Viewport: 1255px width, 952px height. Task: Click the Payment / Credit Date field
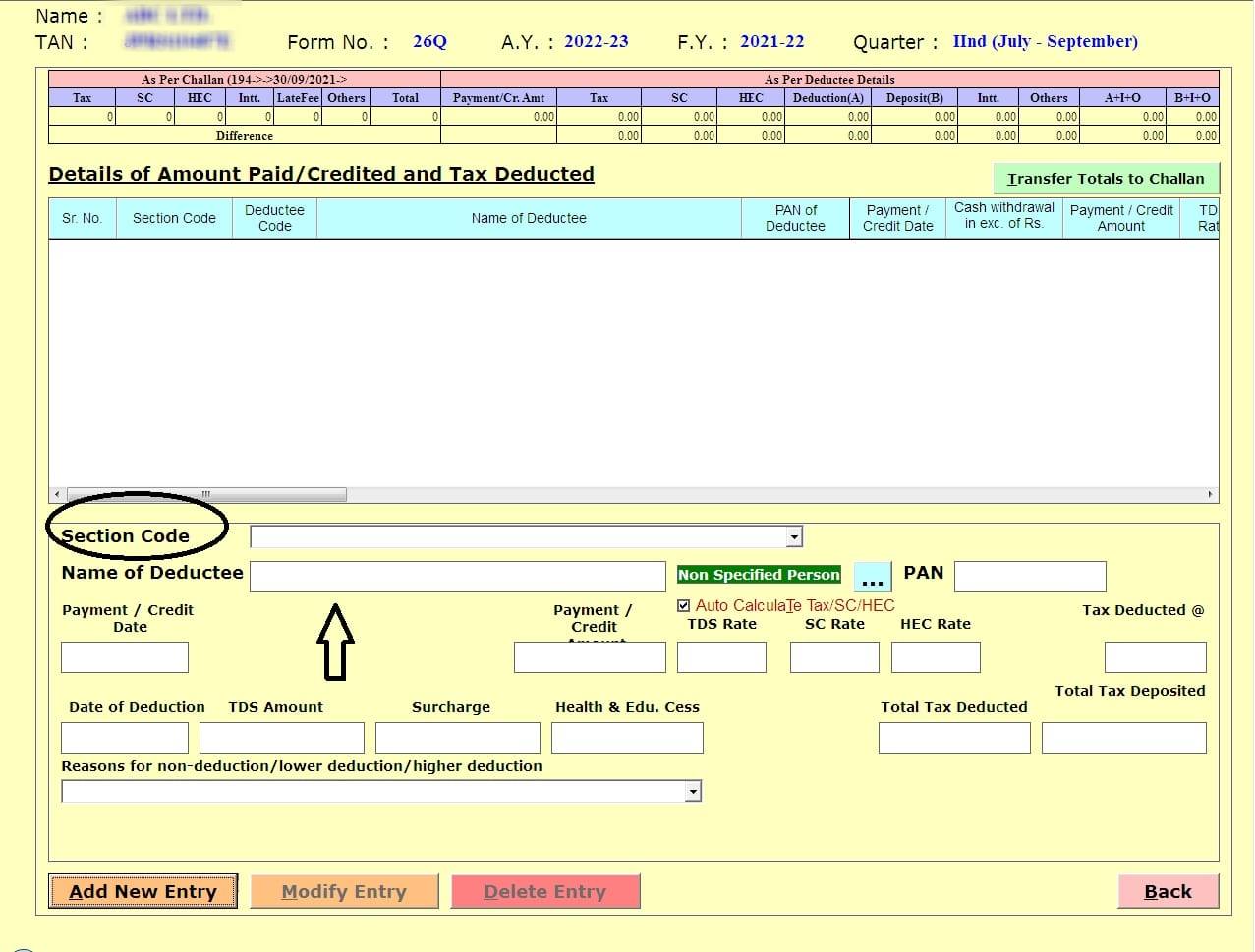tap(125, 657)
